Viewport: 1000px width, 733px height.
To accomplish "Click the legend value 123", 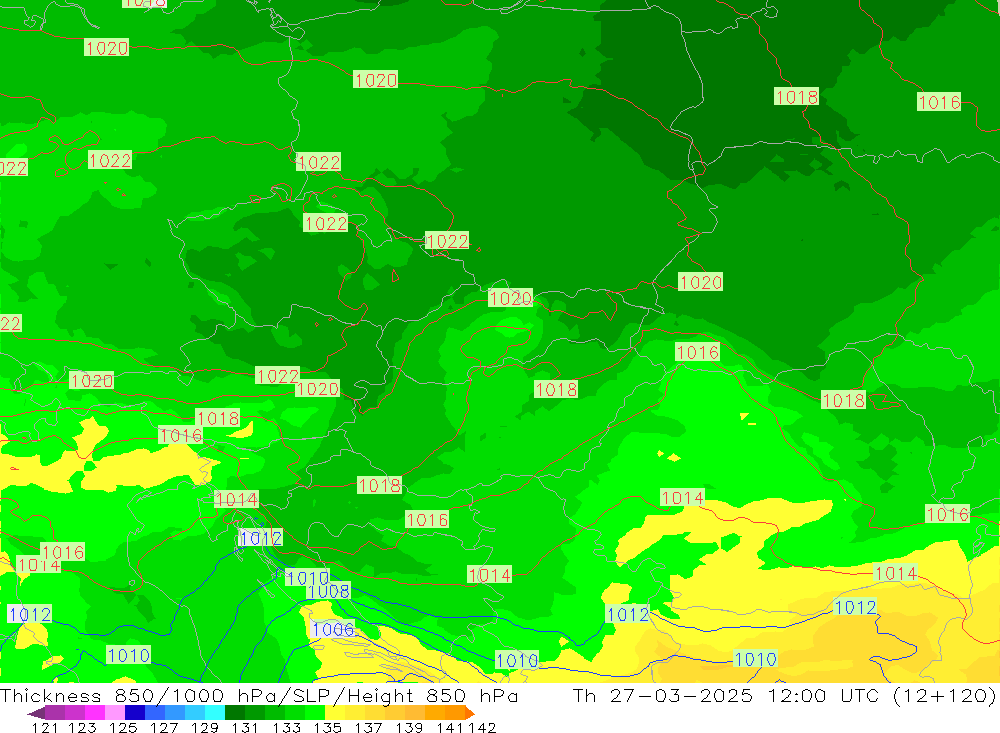I will pos(82,727).
